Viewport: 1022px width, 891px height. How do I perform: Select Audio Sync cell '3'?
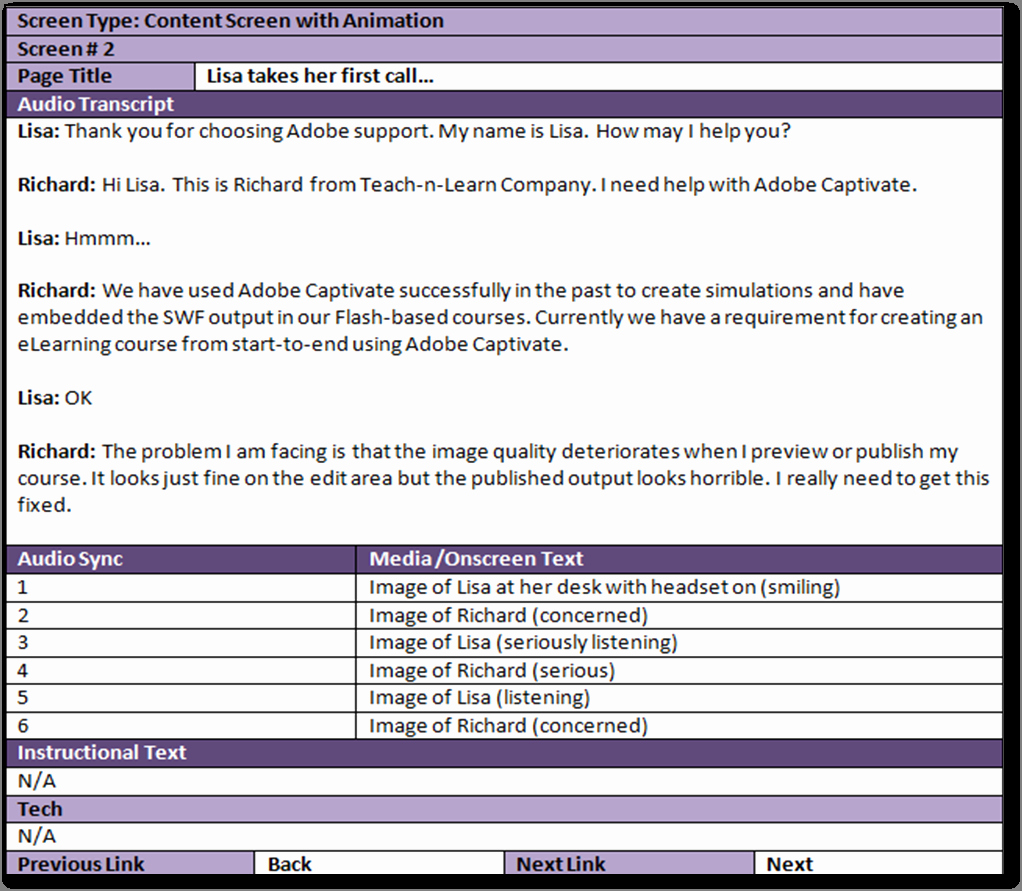tap(181, 643)
